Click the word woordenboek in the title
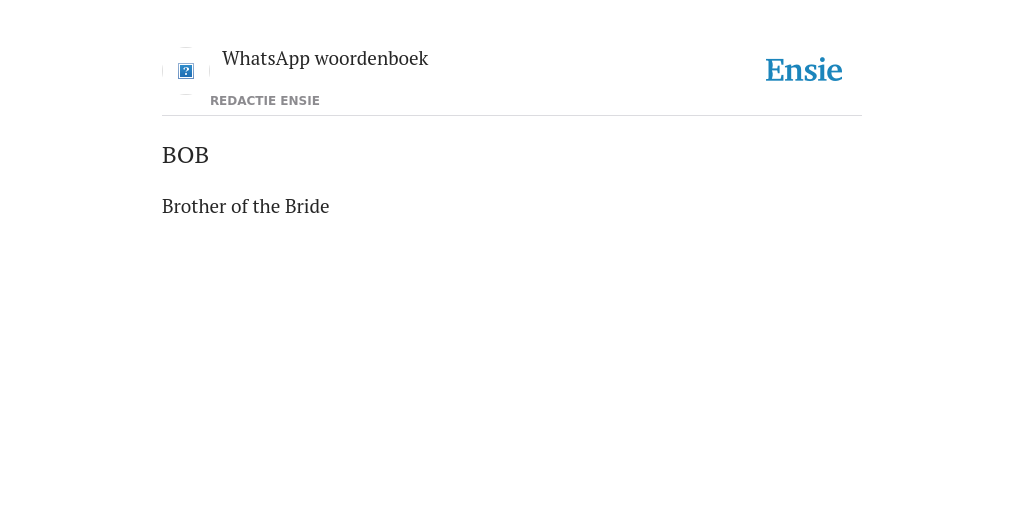 tap(372, 59)
